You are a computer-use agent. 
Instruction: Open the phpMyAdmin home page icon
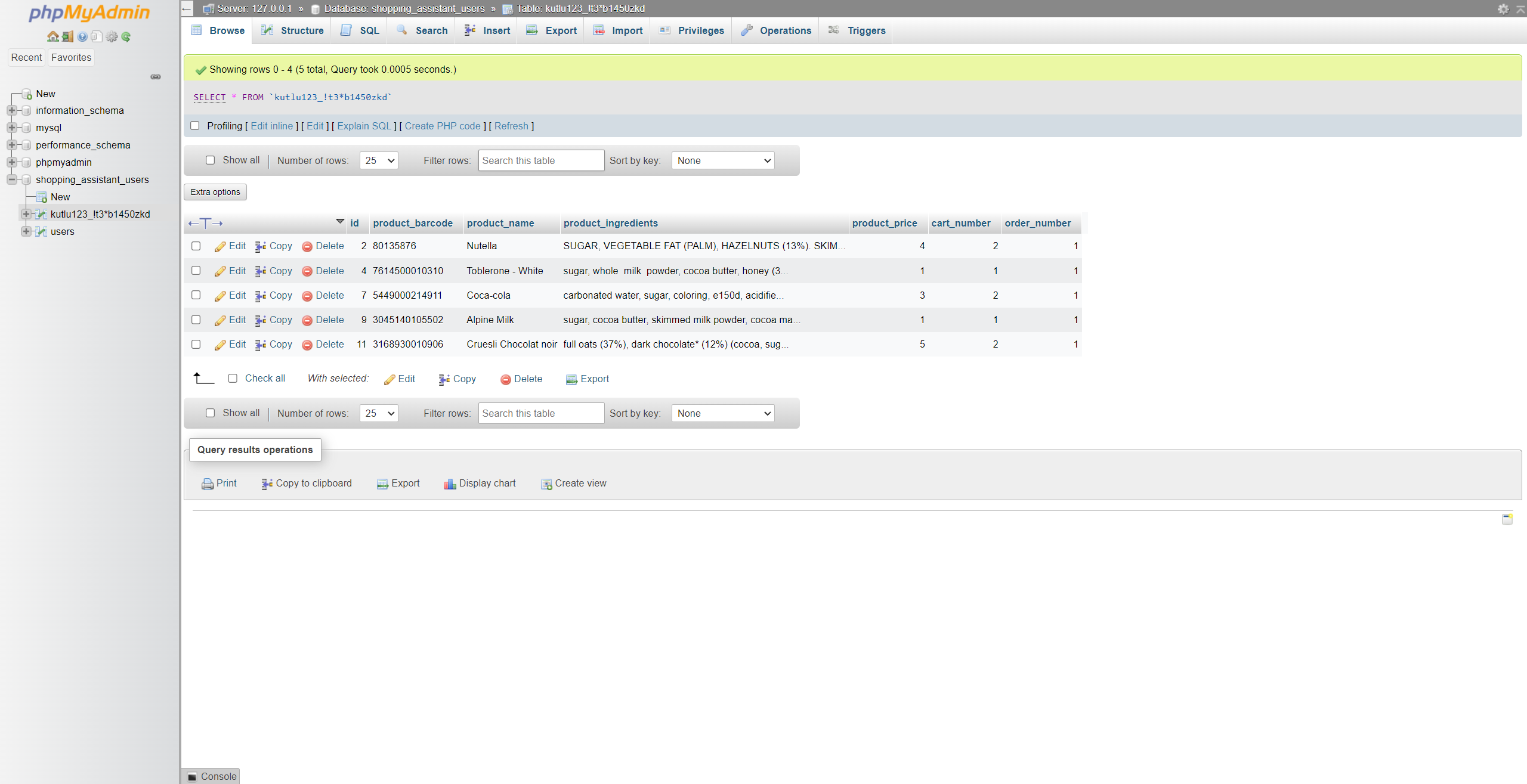click(x=52, y=36)
